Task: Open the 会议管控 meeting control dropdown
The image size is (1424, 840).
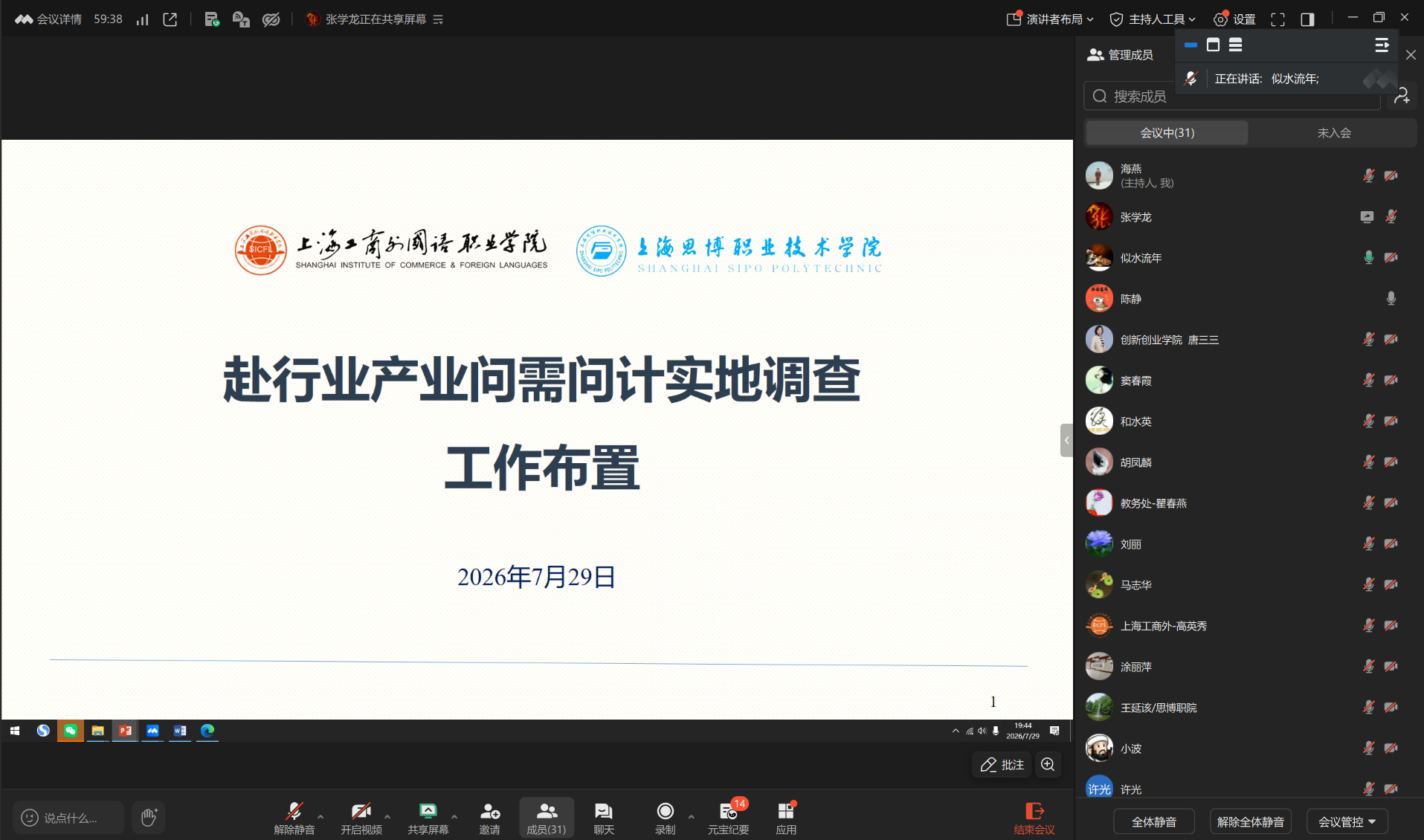Action: click(1347, 821)
